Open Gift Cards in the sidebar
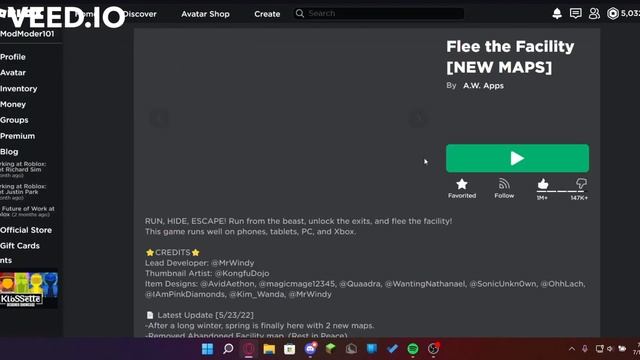640x360 pixels. (20, 246)
